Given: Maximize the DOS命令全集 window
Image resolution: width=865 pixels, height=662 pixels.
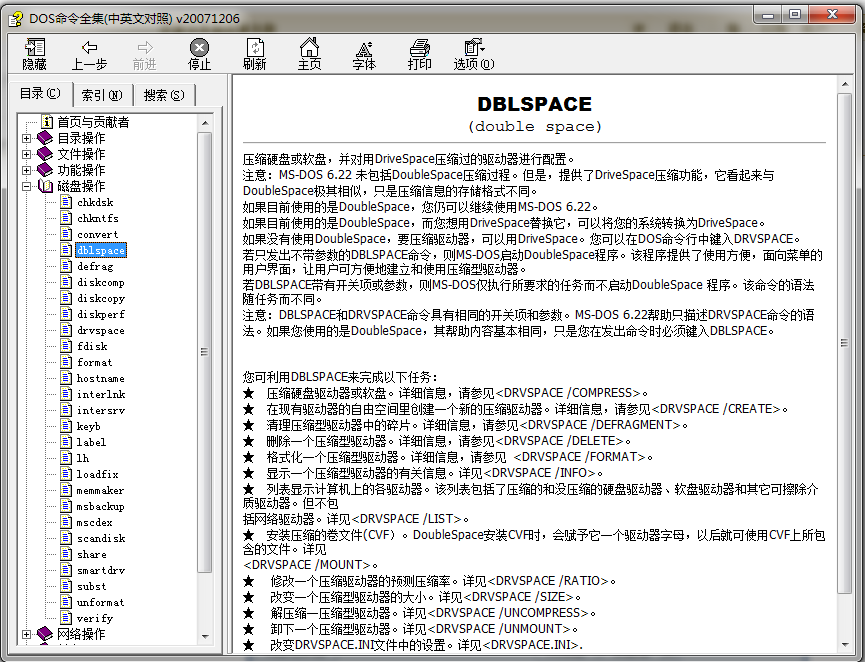Looking at the screenshot, I should tap(794, 15).
